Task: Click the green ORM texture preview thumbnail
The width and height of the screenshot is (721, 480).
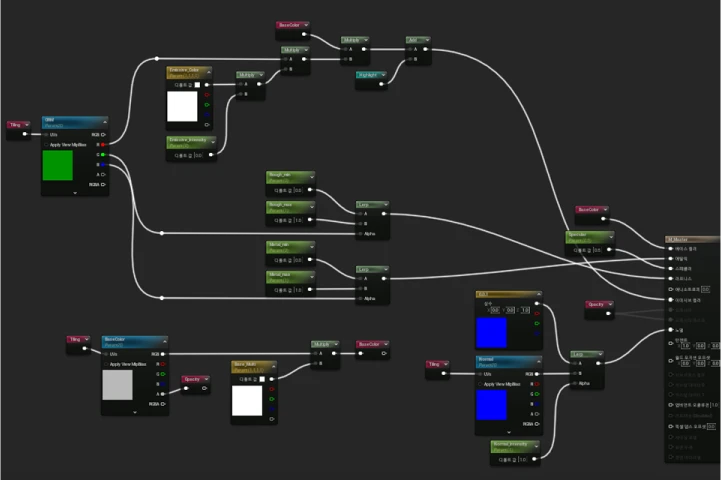Action: [x=57, y=165]
